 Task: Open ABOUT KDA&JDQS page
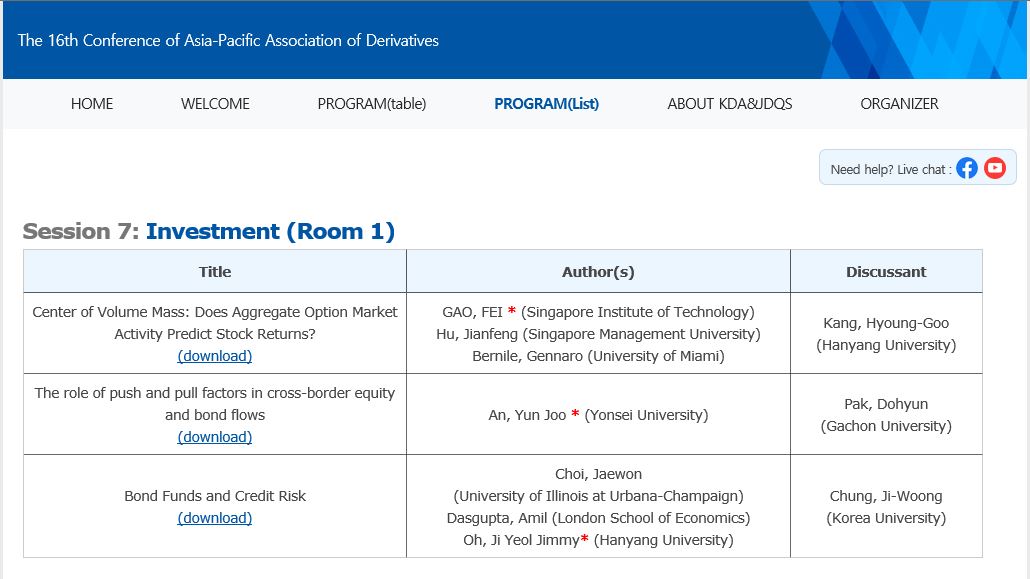pyautogui.click(x=730, y=104)
